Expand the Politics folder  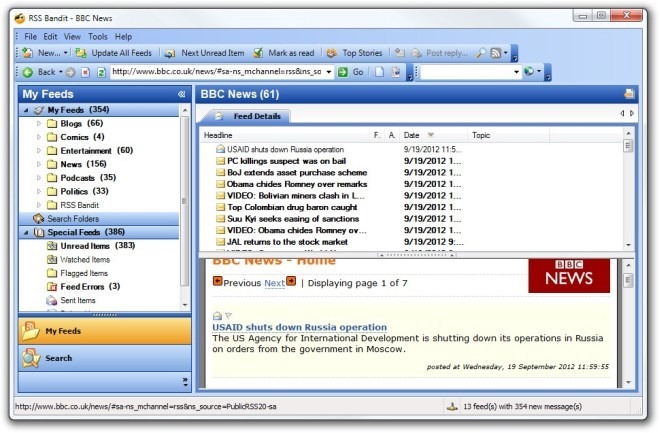pos(39,191)
